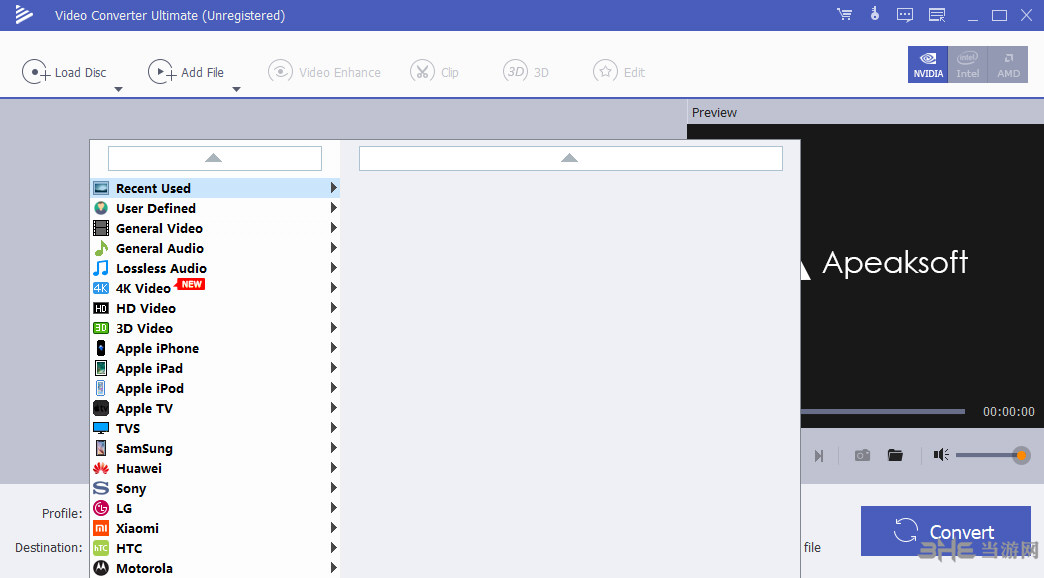Skip to next frame in preview
Image resolution: width=1044 pixels, height=578 pixels.
pyautogui.click(x=818, y=456)
